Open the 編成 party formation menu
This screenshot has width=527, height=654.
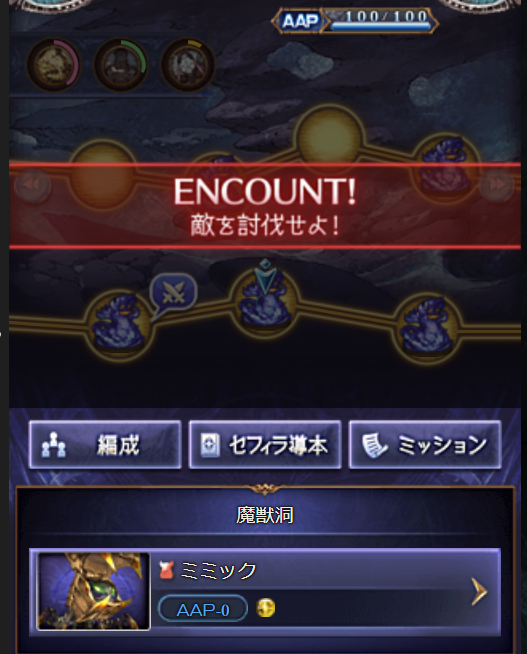click(x=105, y=445)
